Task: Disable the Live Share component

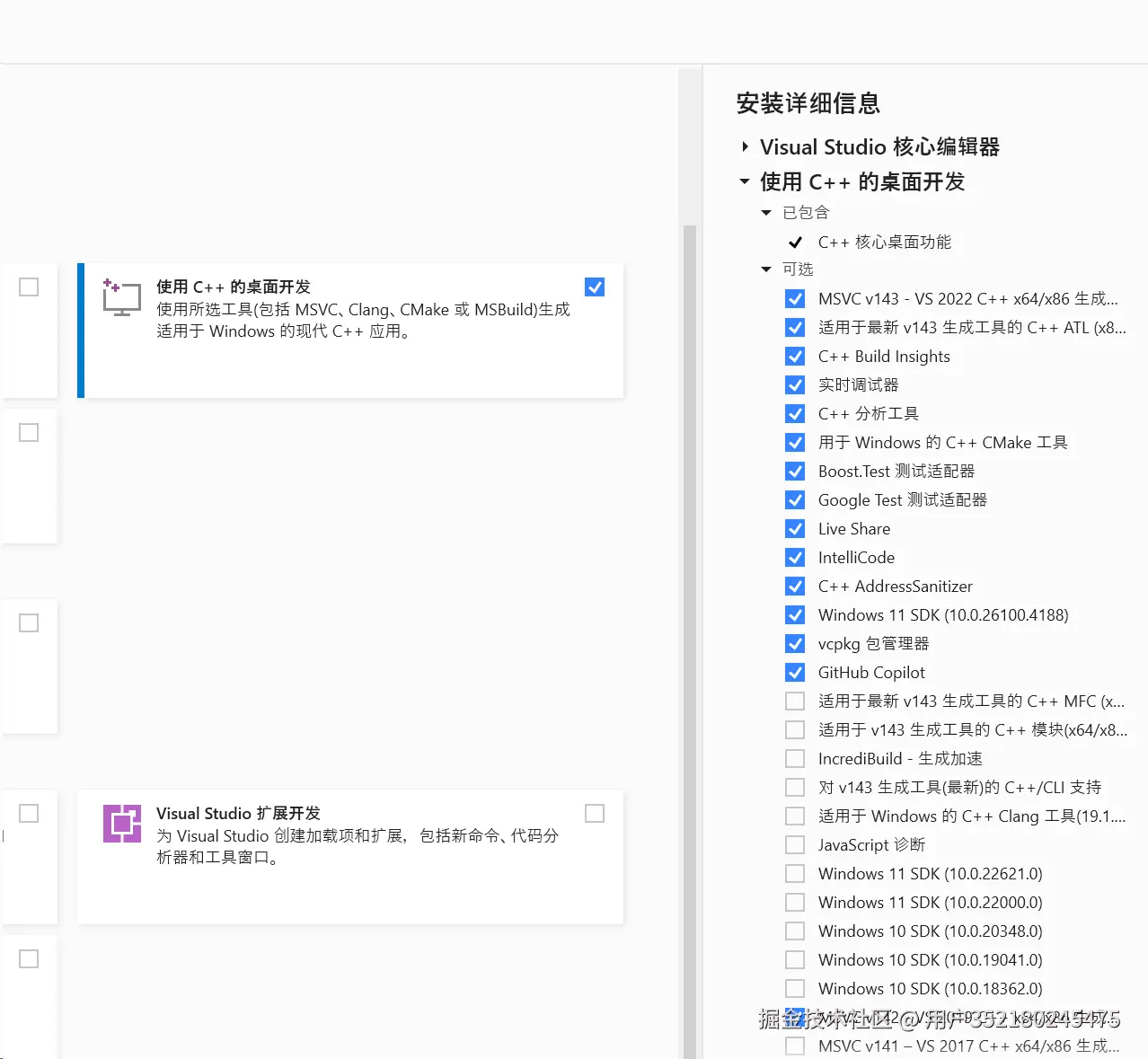Action: 795,528
